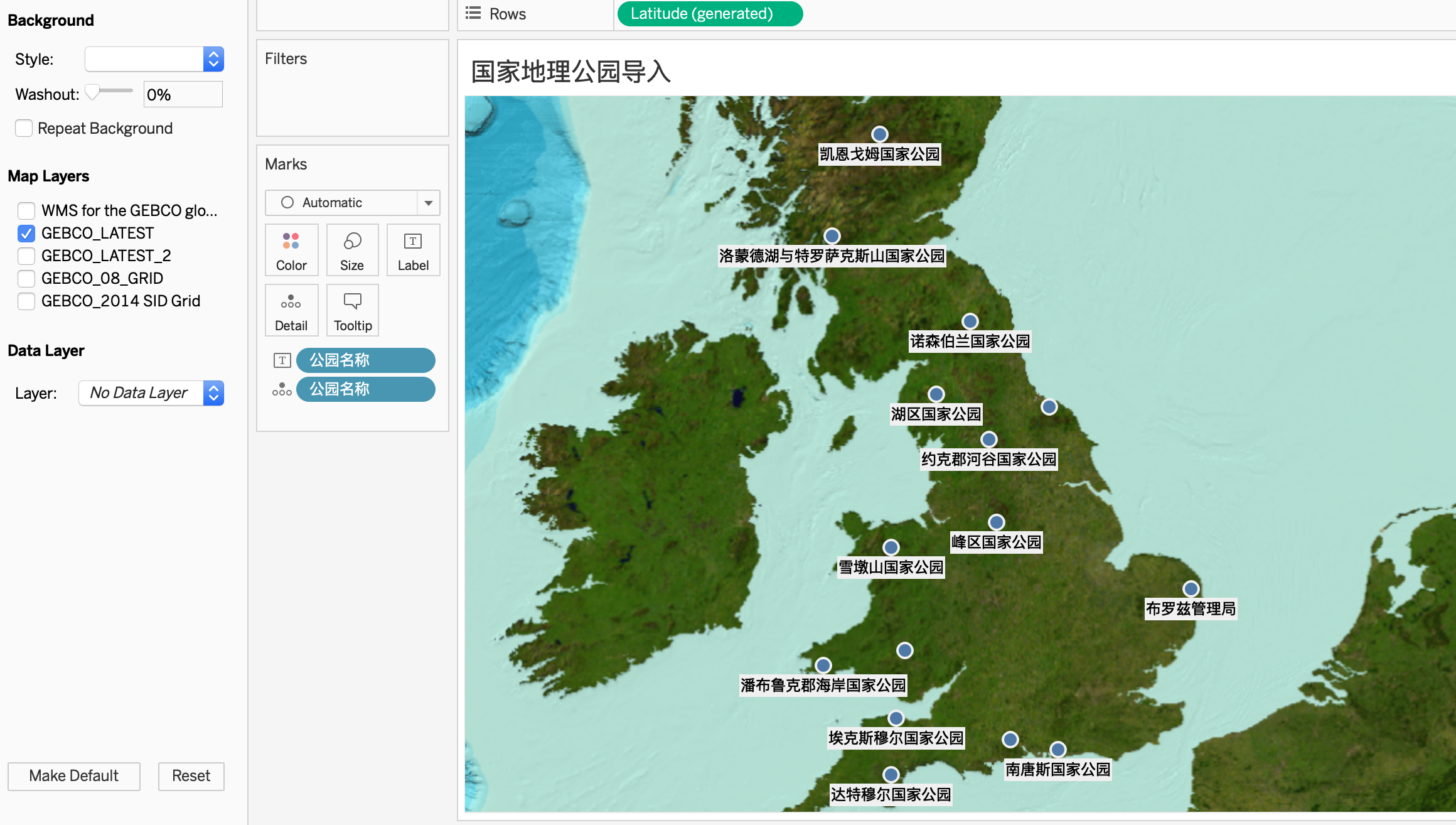Select map point for 布罗兹管理局

click(x=1191, y=589)
